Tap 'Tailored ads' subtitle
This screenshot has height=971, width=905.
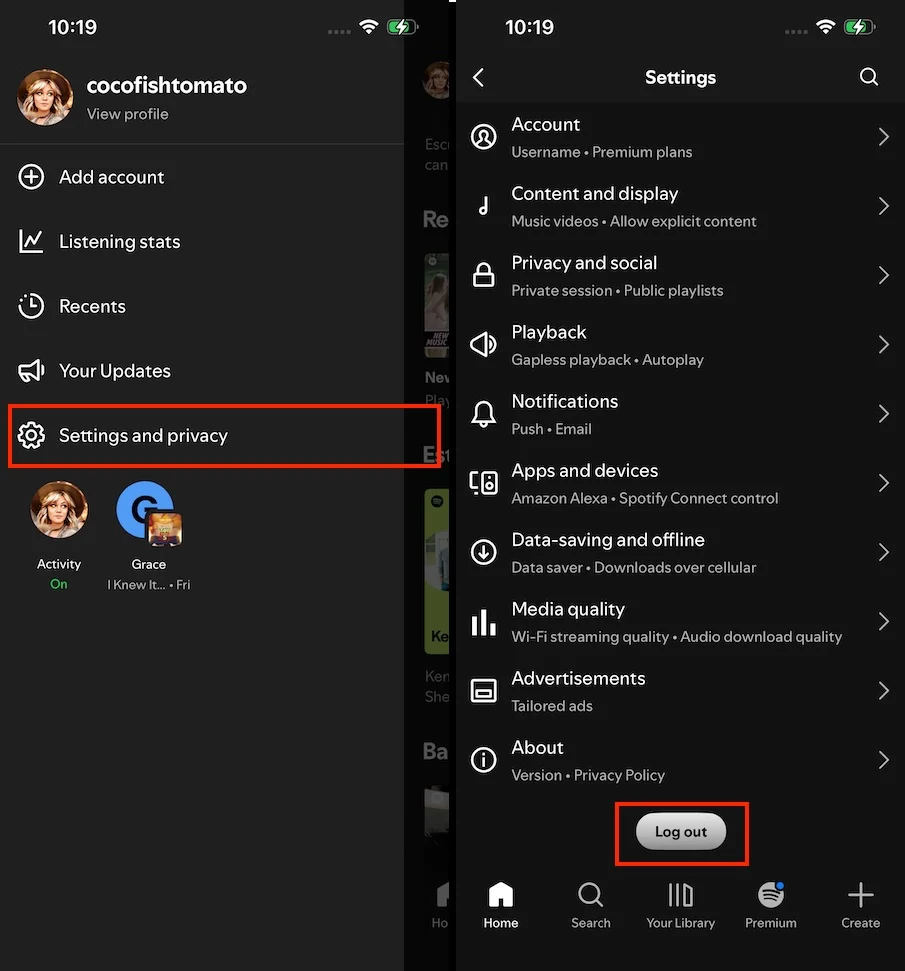point(552,706)
